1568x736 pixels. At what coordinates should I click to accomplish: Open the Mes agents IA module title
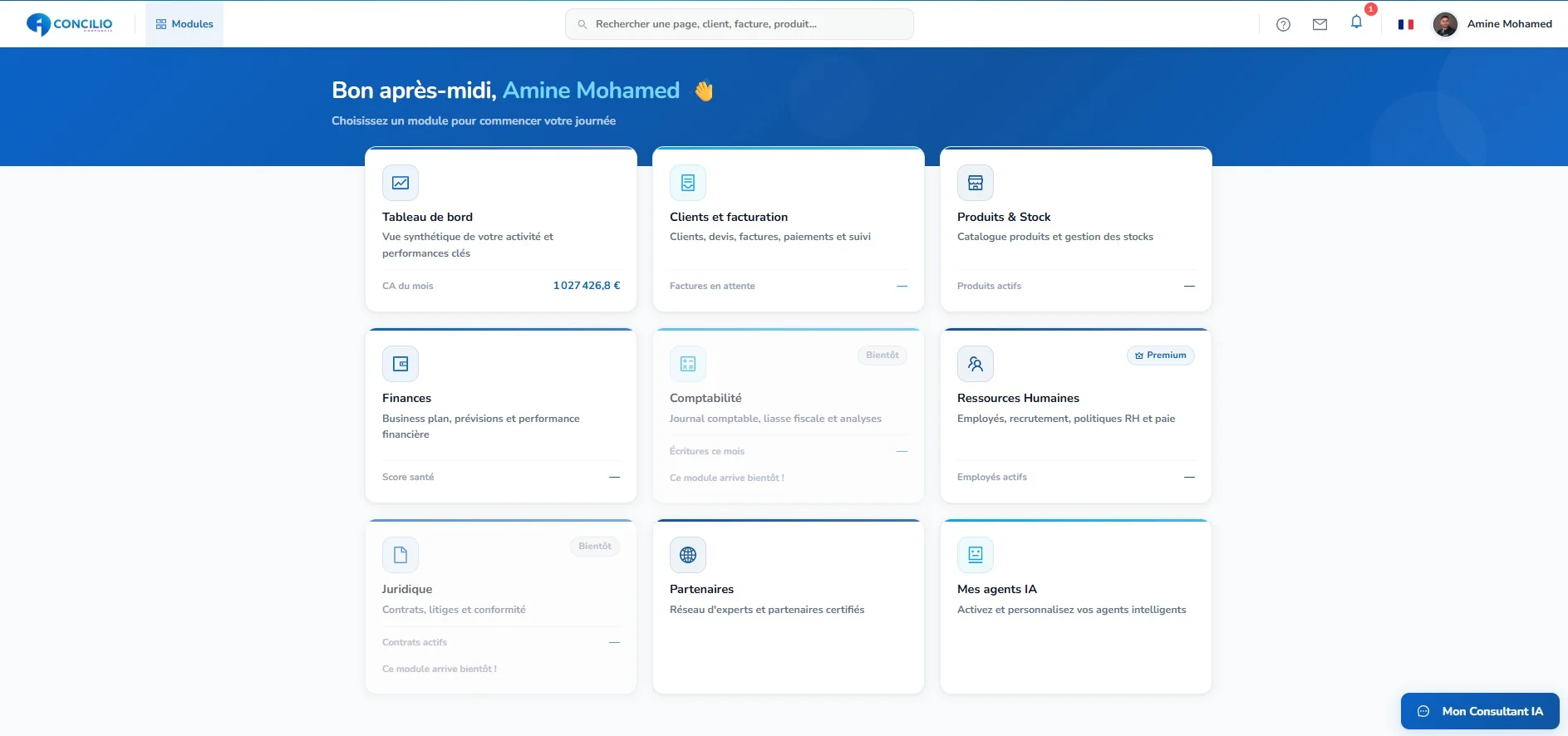click(997, 590)
